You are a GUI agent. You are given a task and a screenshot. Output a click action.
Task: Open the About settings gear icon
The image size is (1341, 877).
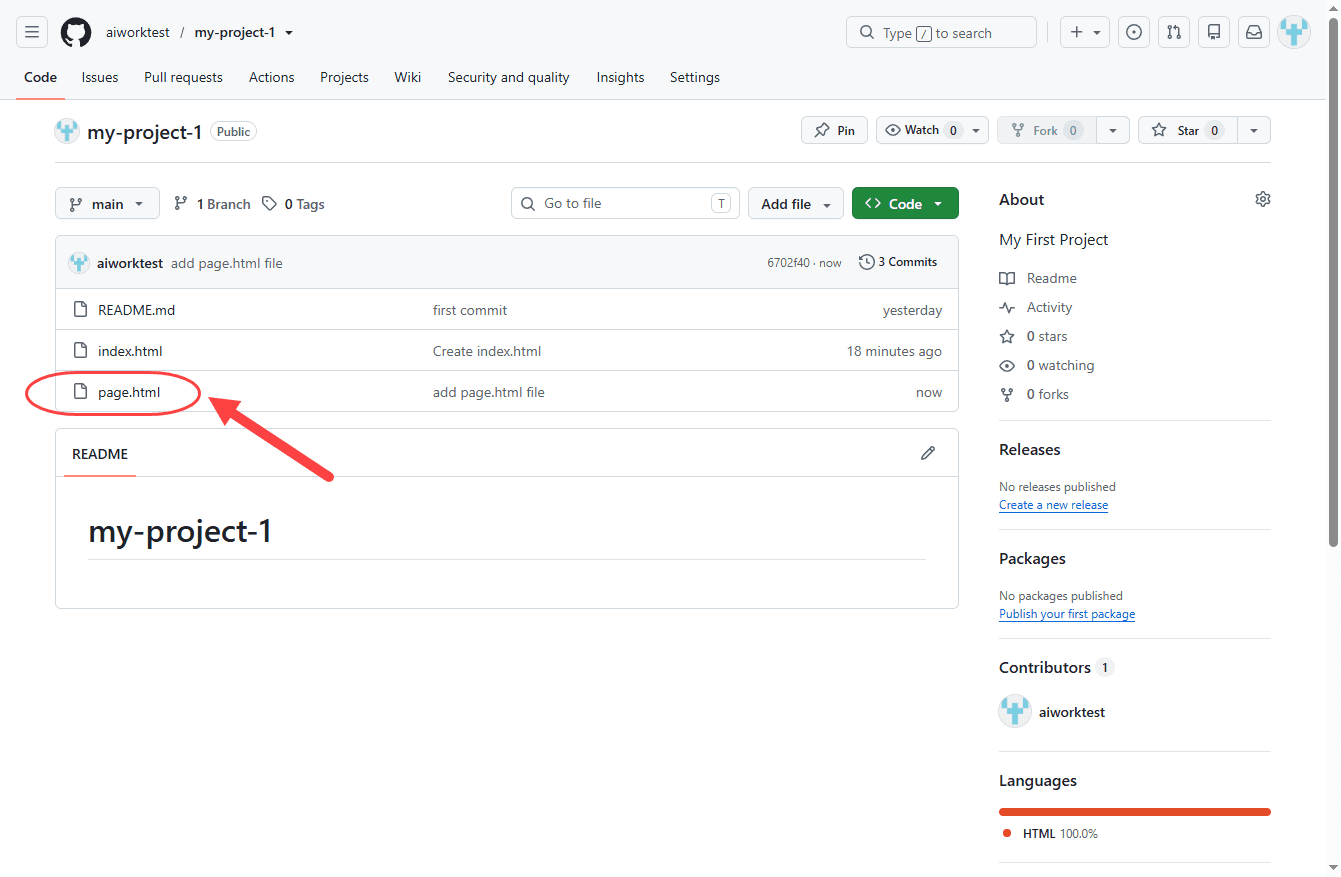(x=1263, y=199)
